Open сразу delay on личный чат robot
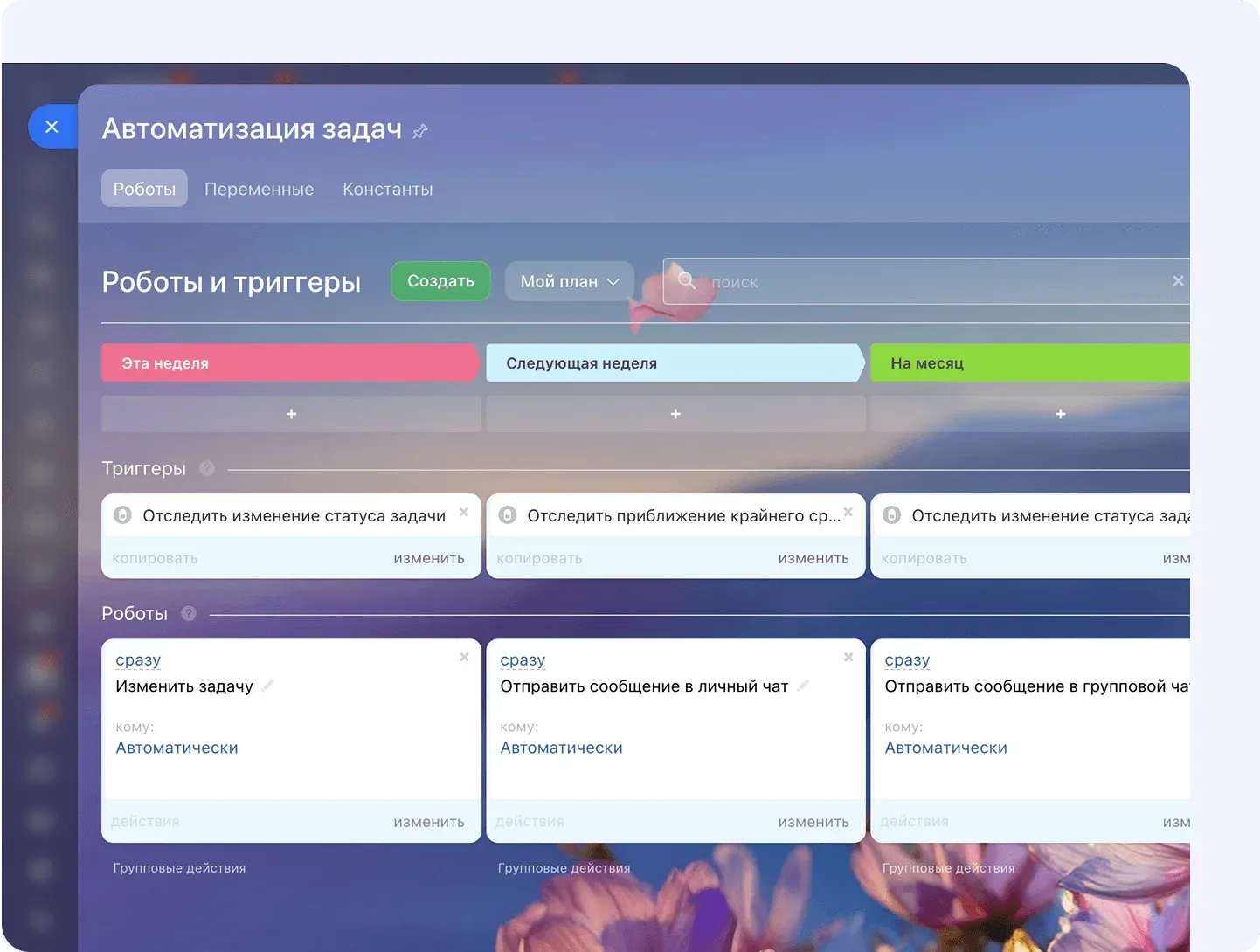The image size is (1260, 952). coord(523,660)
